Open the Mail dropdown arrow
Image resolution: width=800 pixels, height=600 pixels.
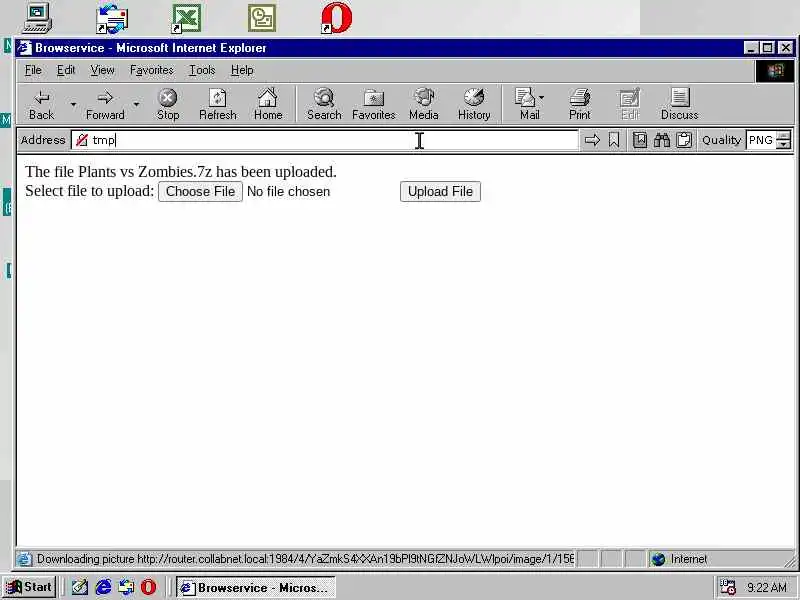[541, 97]
